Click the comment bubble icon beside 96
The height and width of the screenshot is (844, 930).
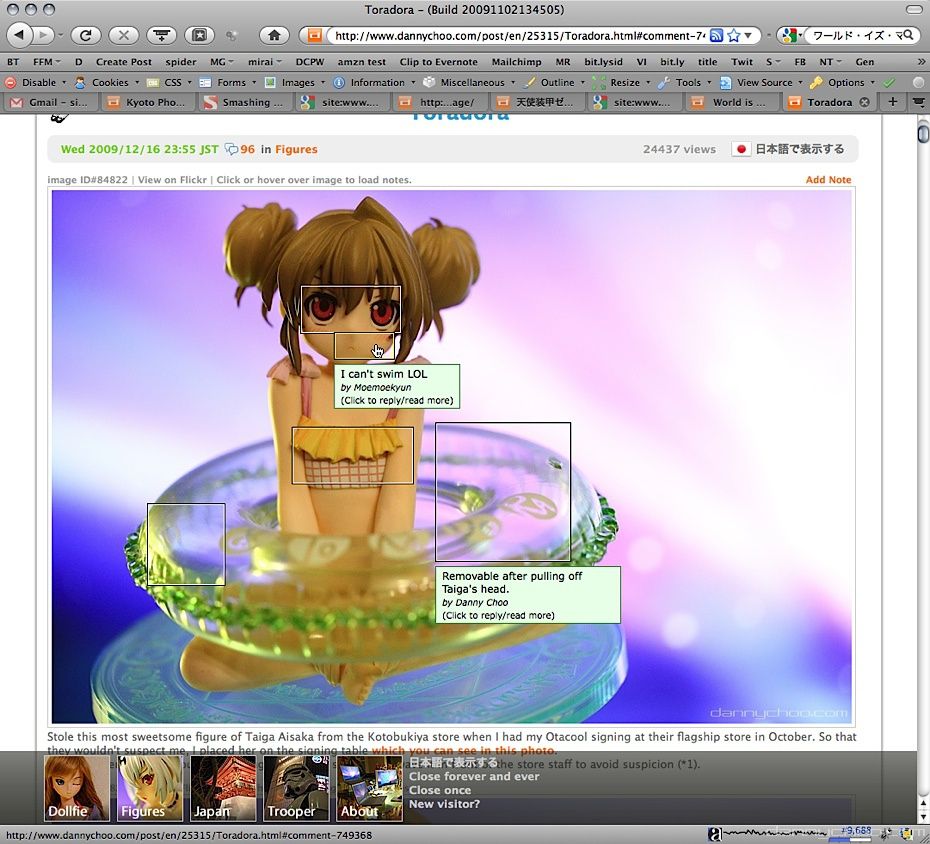[x=231, y=149]
